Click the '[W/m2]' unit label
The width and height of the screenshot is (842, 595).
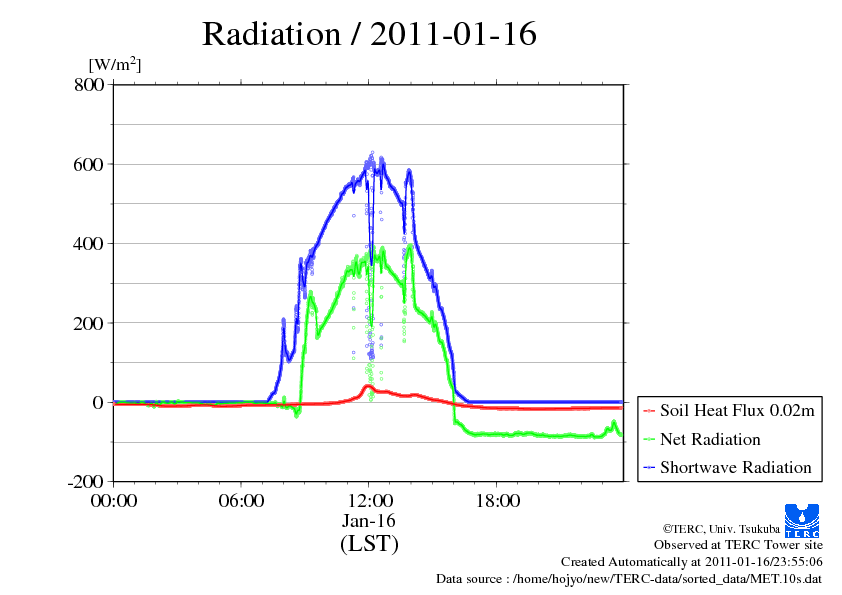pyautogui.click(x=114, y=64)
